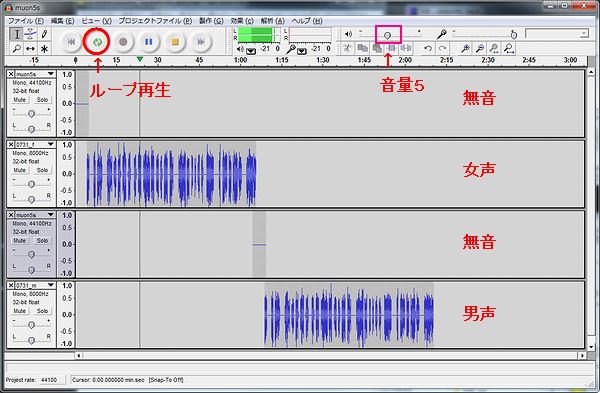Viewport: 600px width, 393px height.
Task: Click the output volume slider knob
Action: 387,36
